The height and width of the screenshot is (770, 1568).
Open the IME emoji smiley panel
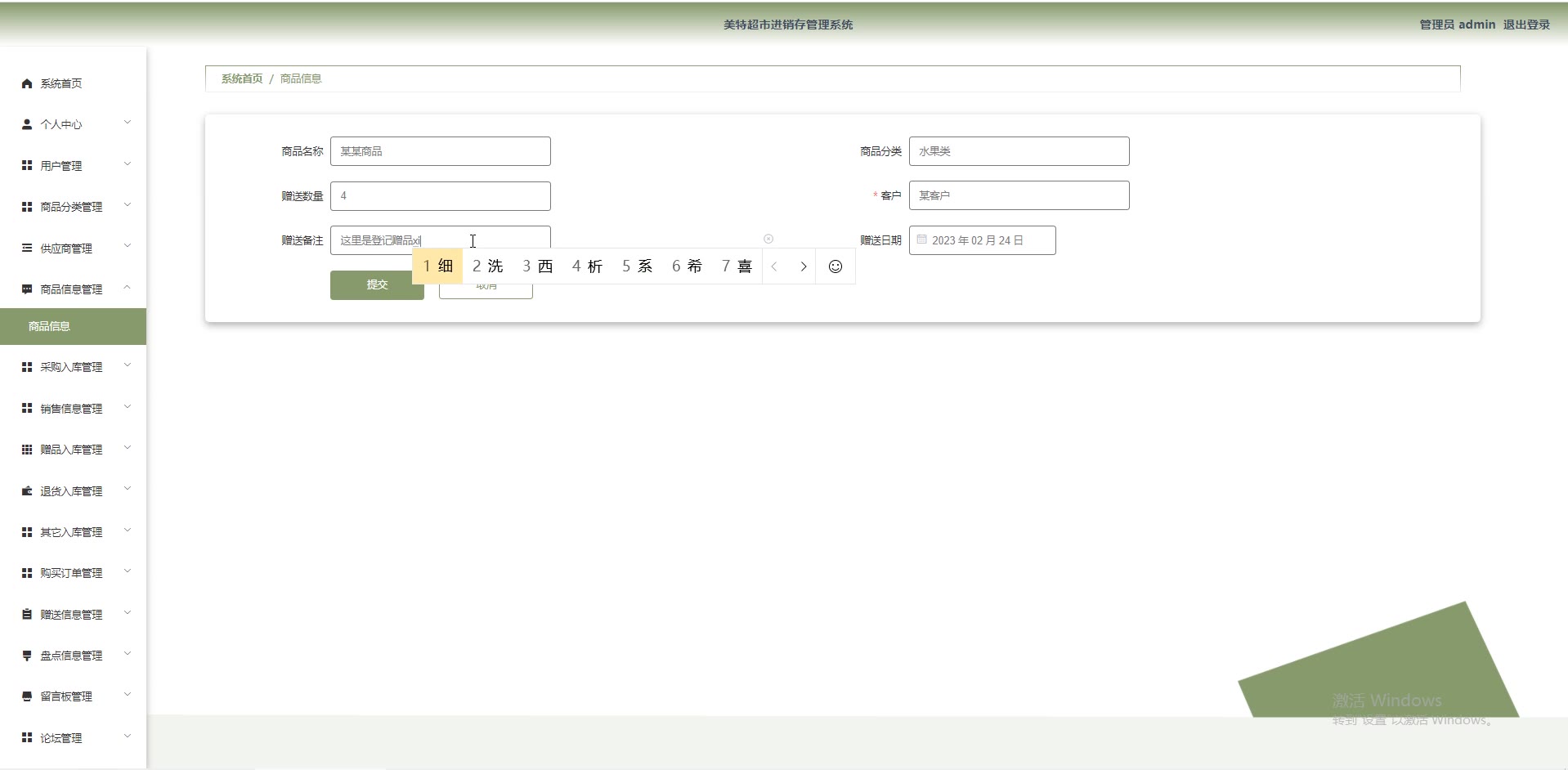click(836, 266)
